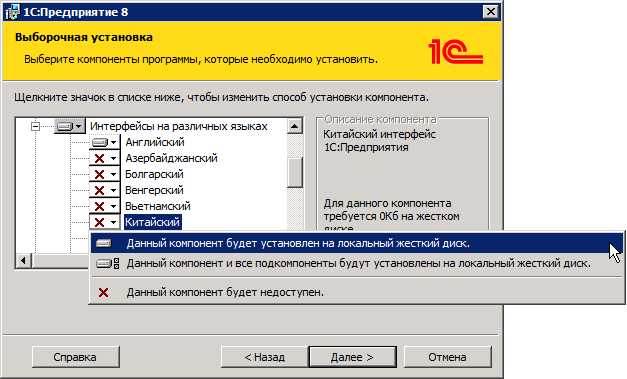Click the drive icon next to Английский

100,142
